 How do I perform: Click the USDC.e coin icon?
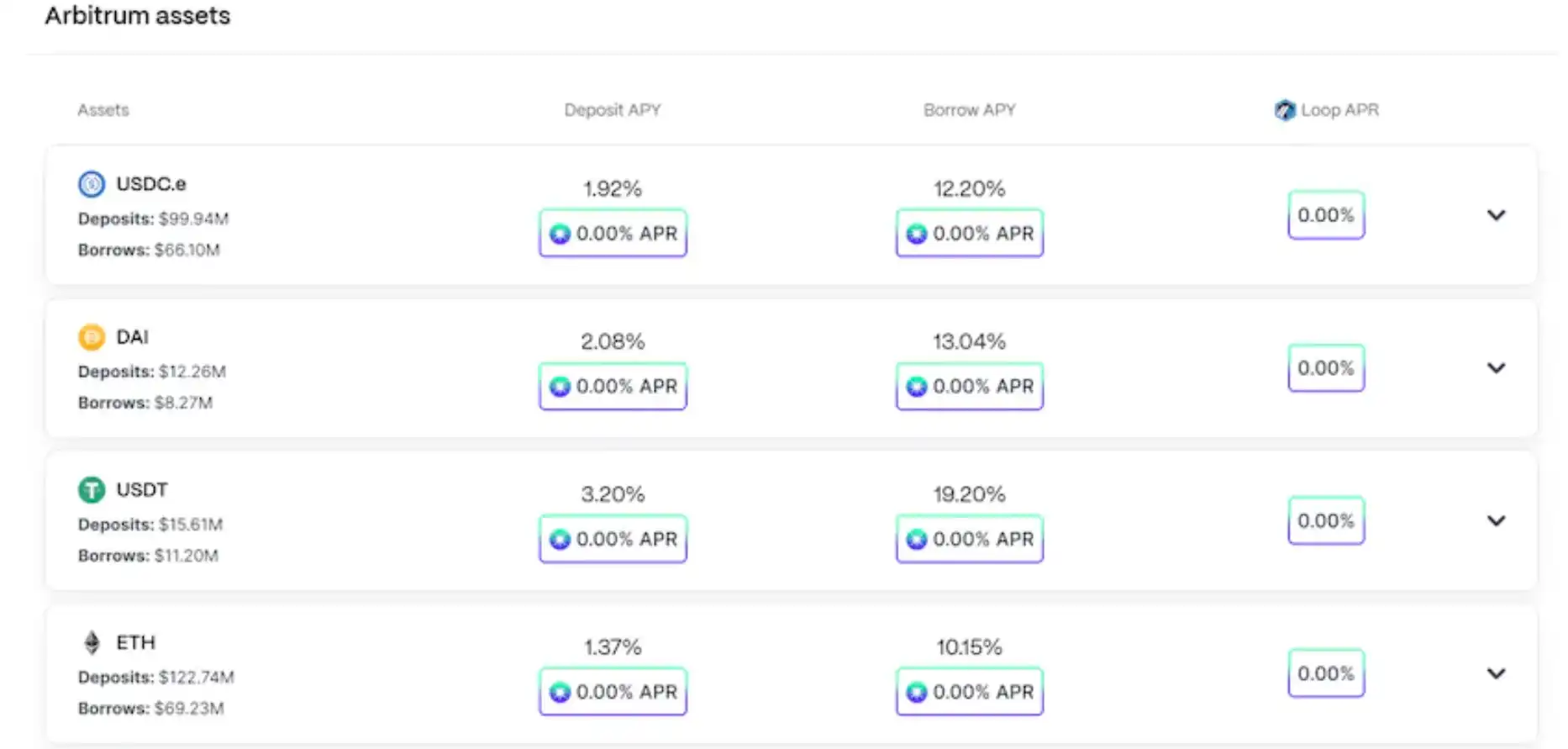click(x=92, y=183)
